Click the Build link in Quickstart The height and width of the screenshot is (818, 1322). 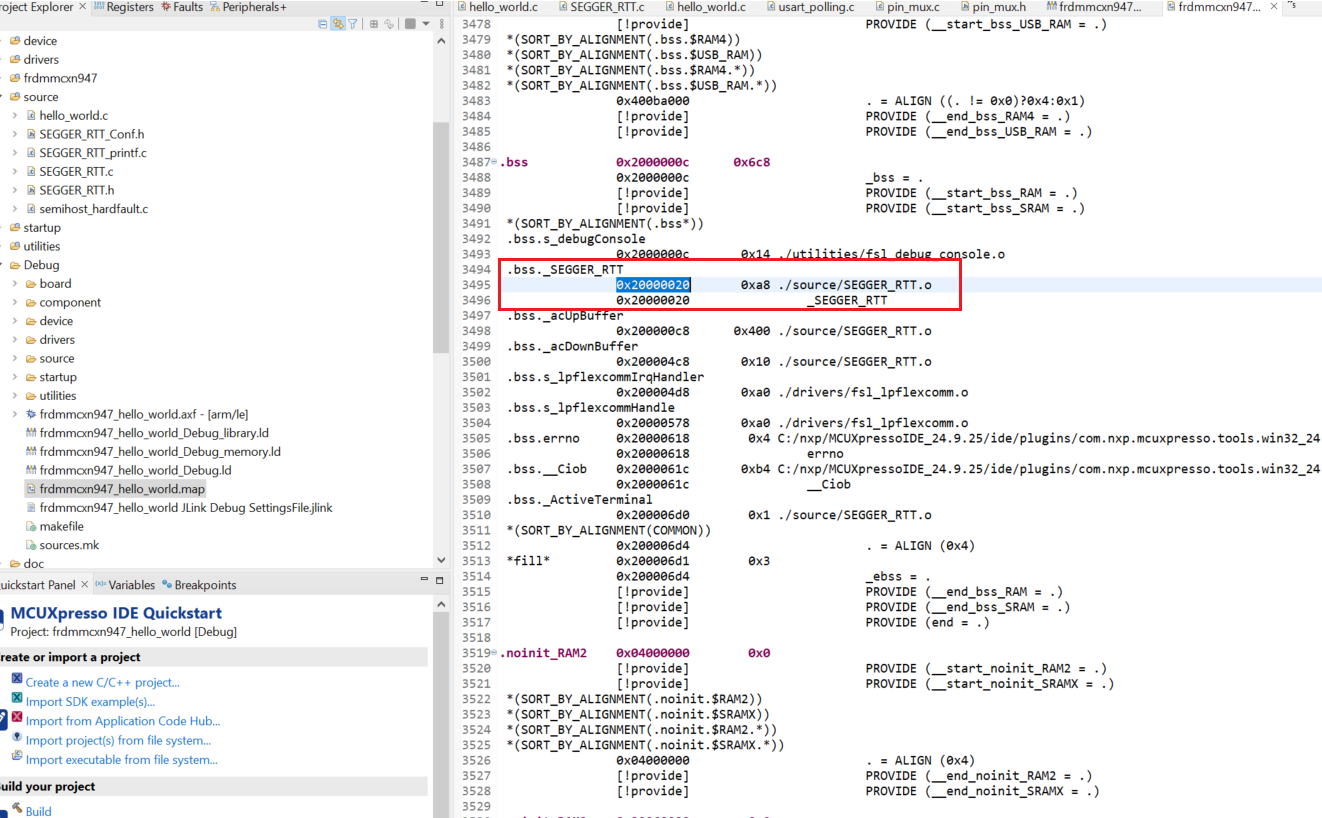coord(38,811)
